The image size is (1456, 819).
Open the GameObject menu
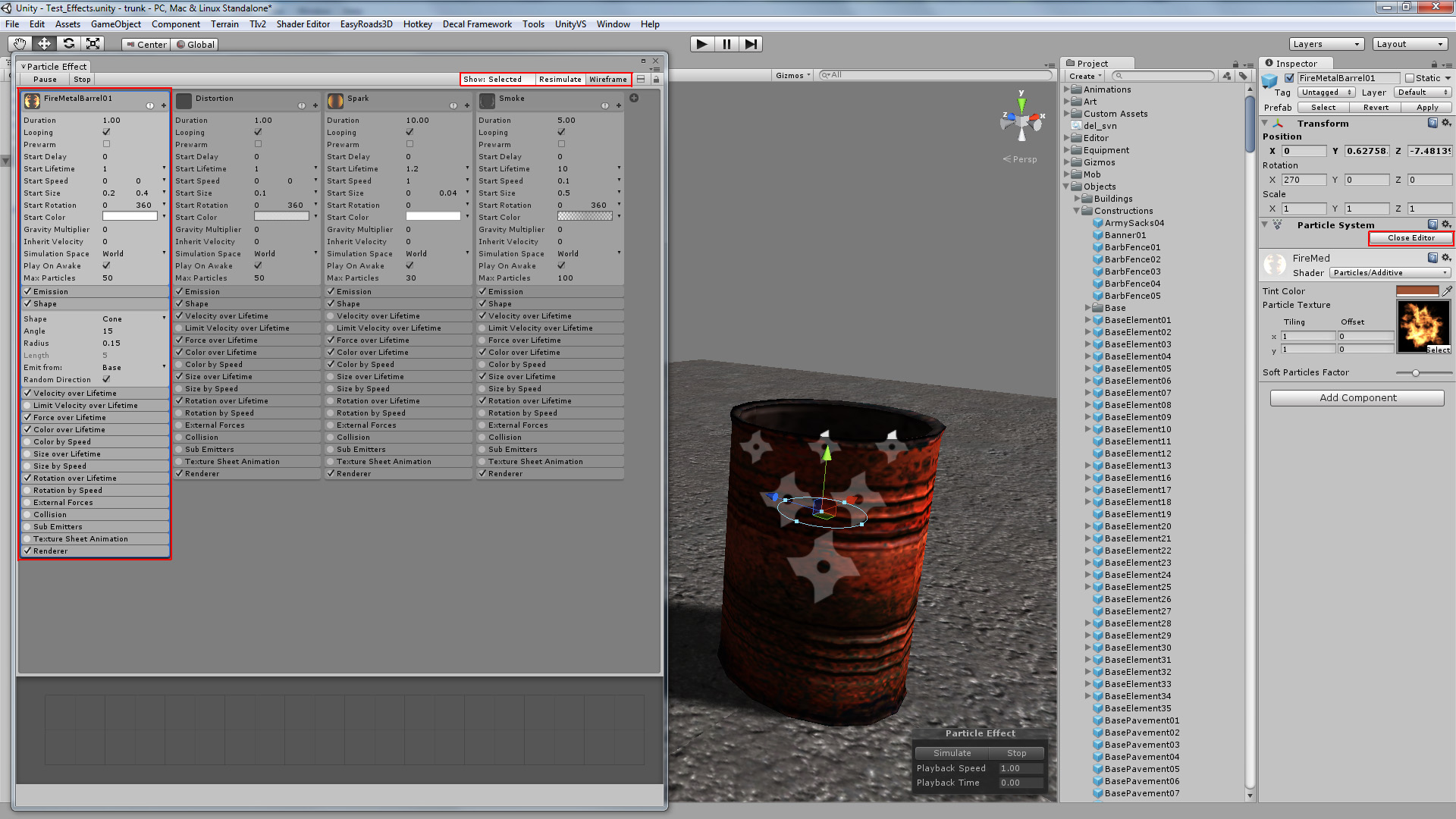115,24
